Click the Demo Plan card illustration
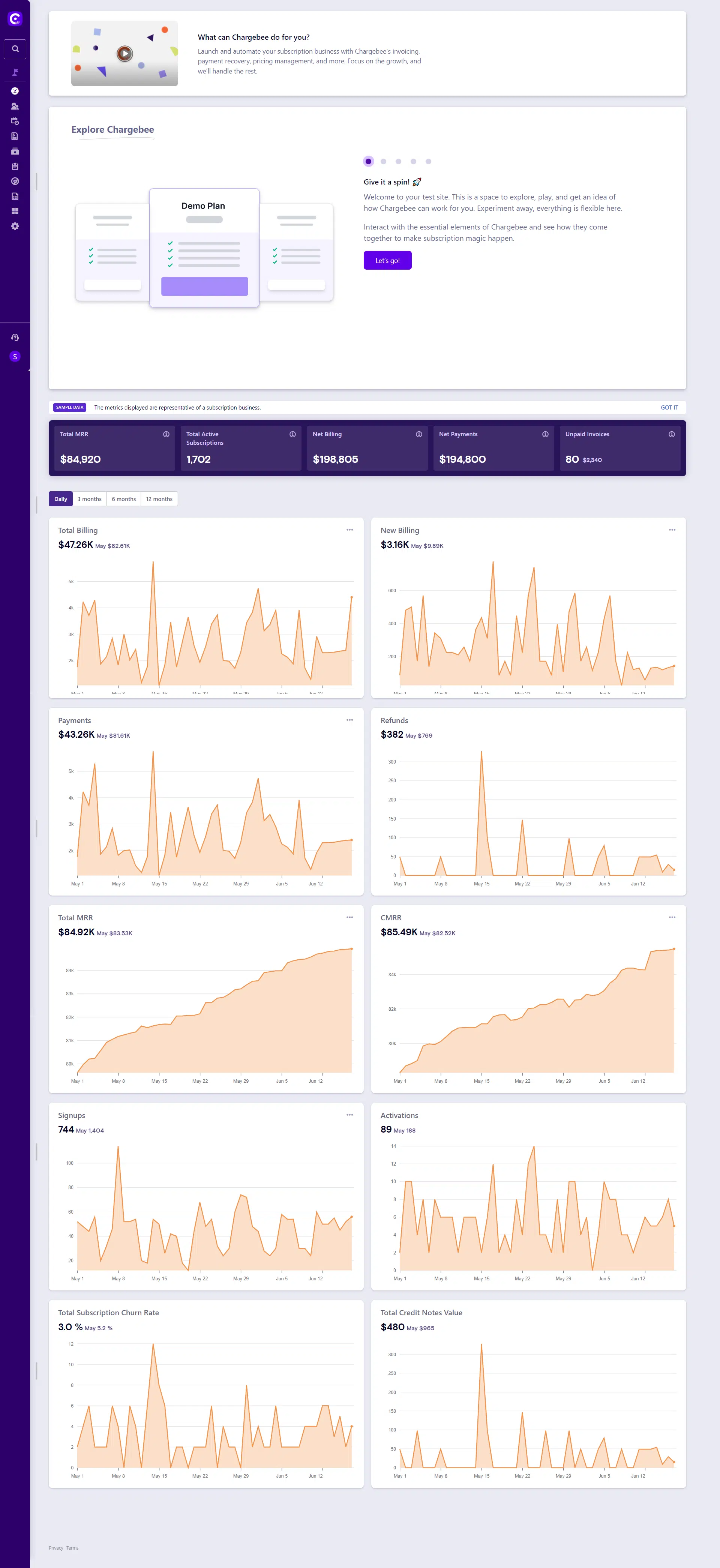Viewport: 720px width, 1568px height. [204, 248]
